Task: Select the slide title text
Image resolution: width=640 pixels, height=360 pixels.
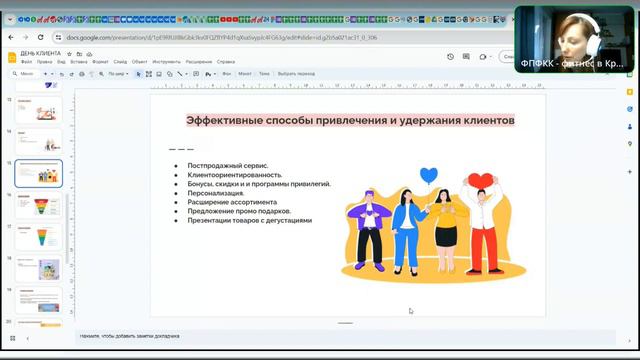Action: [x=350, y=120]
